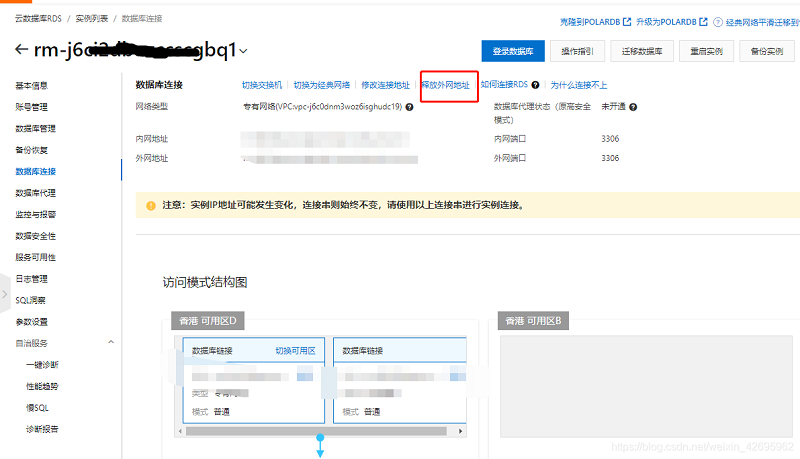
Task: Collapse the 自治服务 sidebar group
Action: pyautogui.click(x=111, y=342)
